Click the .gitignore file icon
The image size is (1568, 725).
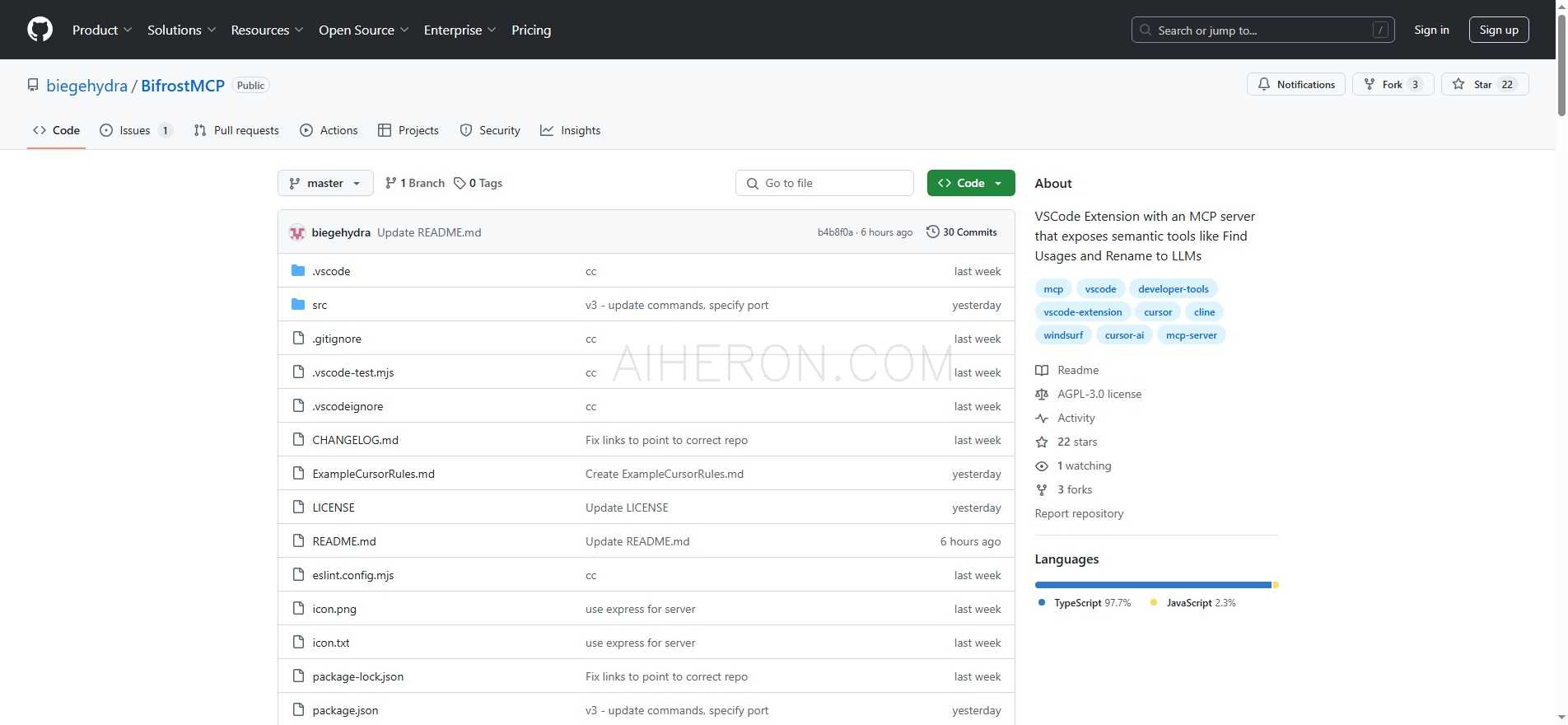tap(298, 338)
